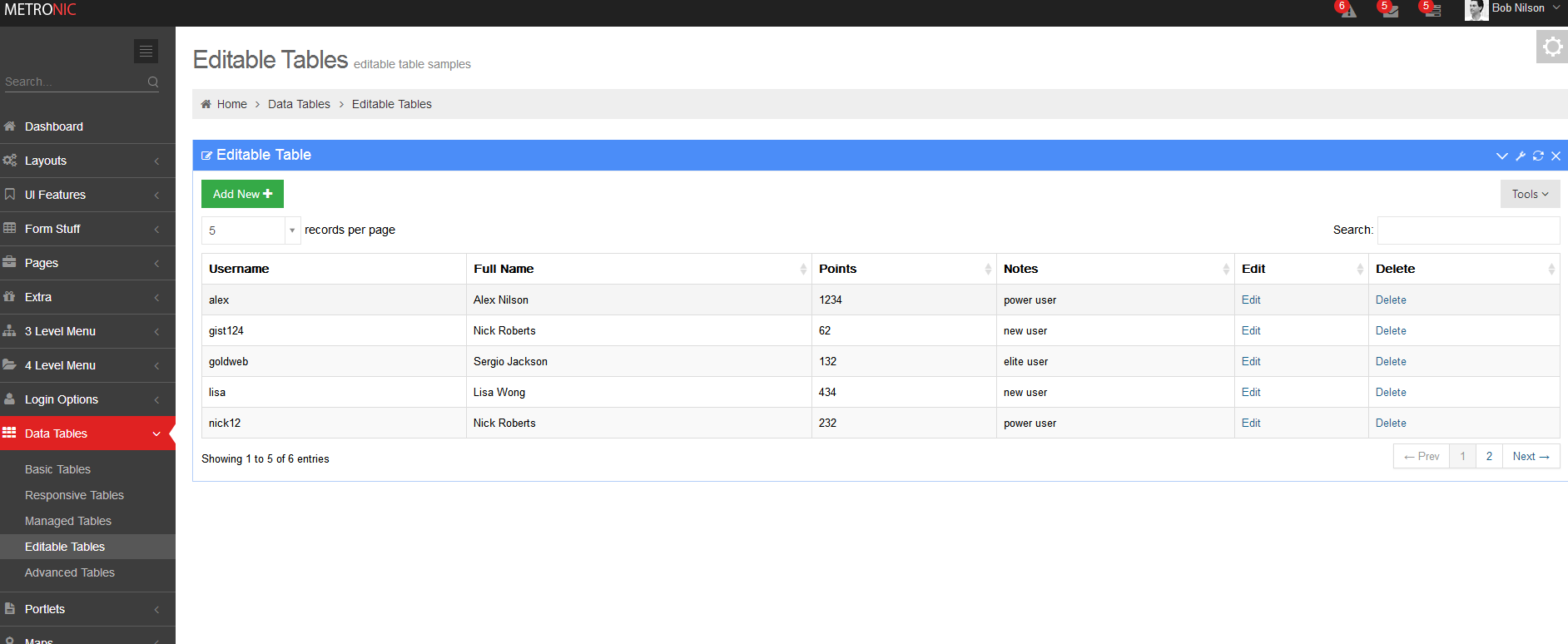Click Data Tables breadcrumb link

pyautogui.click(x=299, y=104)
